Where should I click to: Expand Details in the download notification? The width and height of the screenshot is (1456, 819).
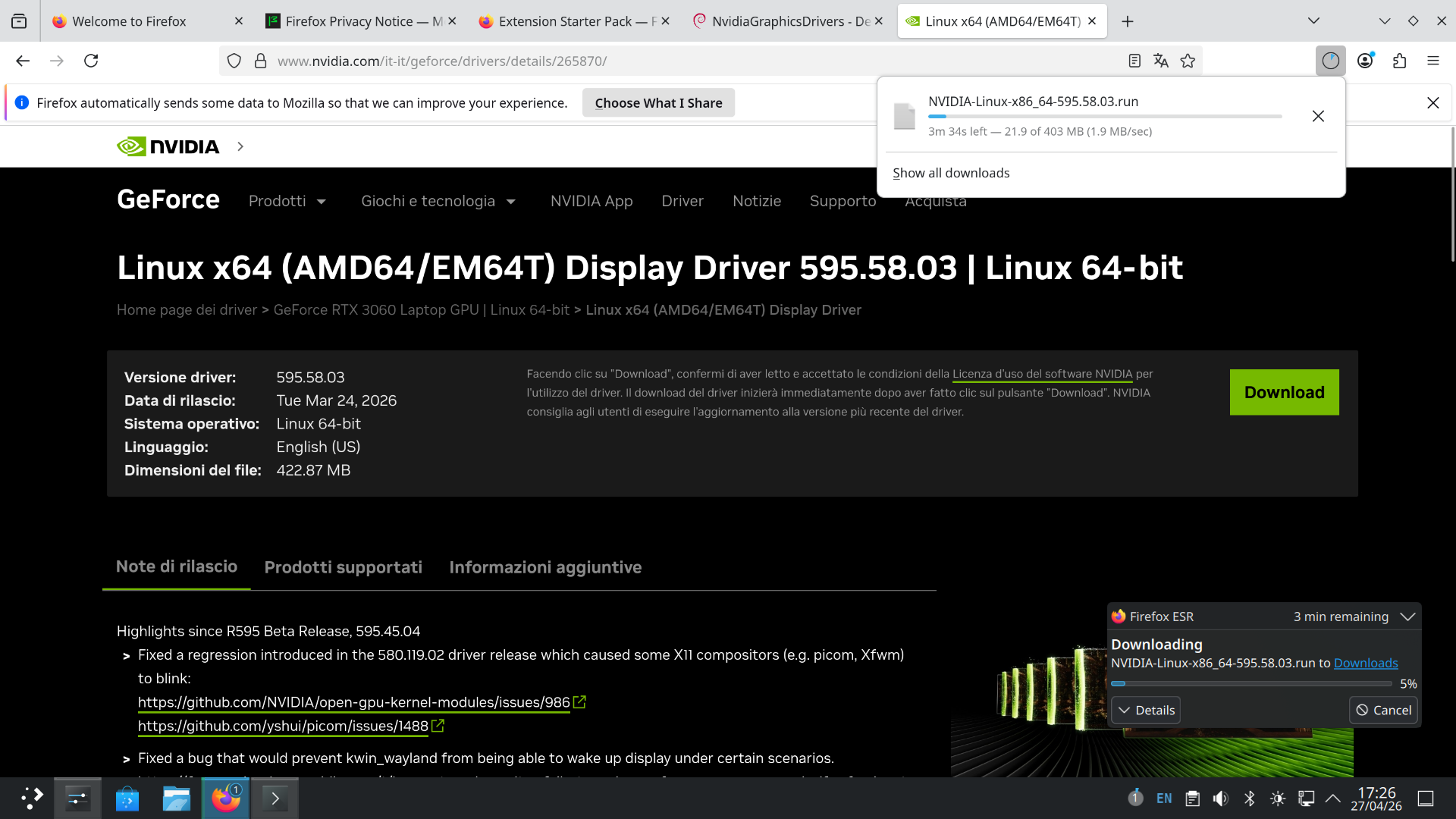pos(1146,710)
